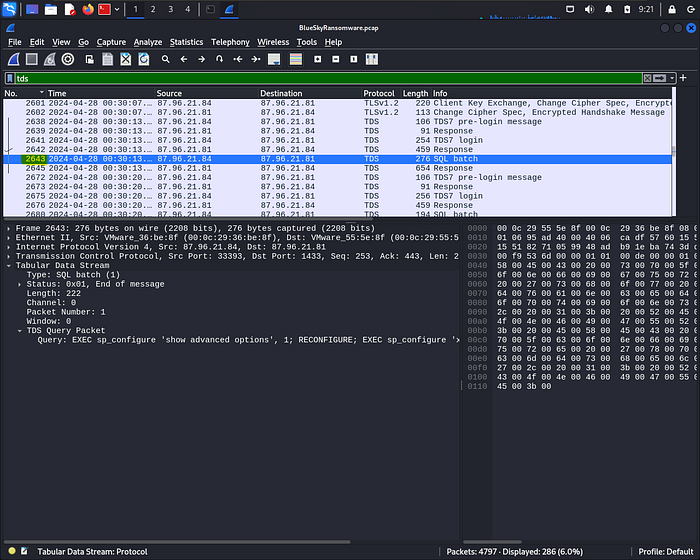Screen dimensions: 700x560
Task: Toggle auto-scroll during live capture
Action: tap(276, 59)
